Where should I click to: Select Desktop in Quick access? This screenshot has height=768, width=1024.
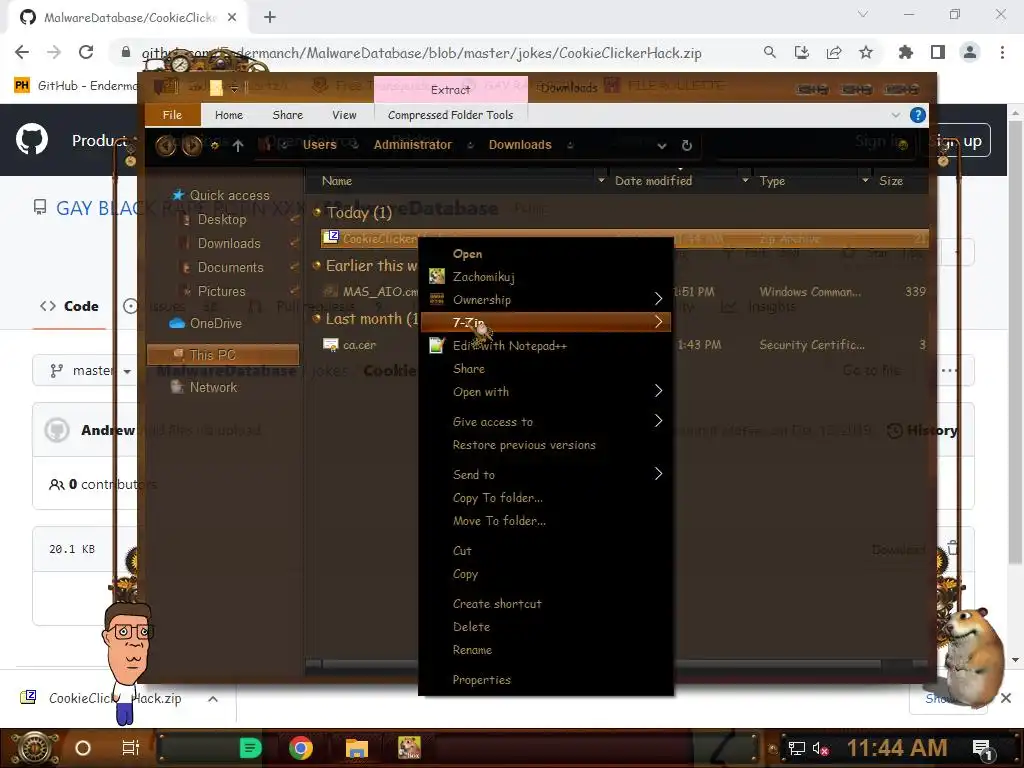(222, 219)
